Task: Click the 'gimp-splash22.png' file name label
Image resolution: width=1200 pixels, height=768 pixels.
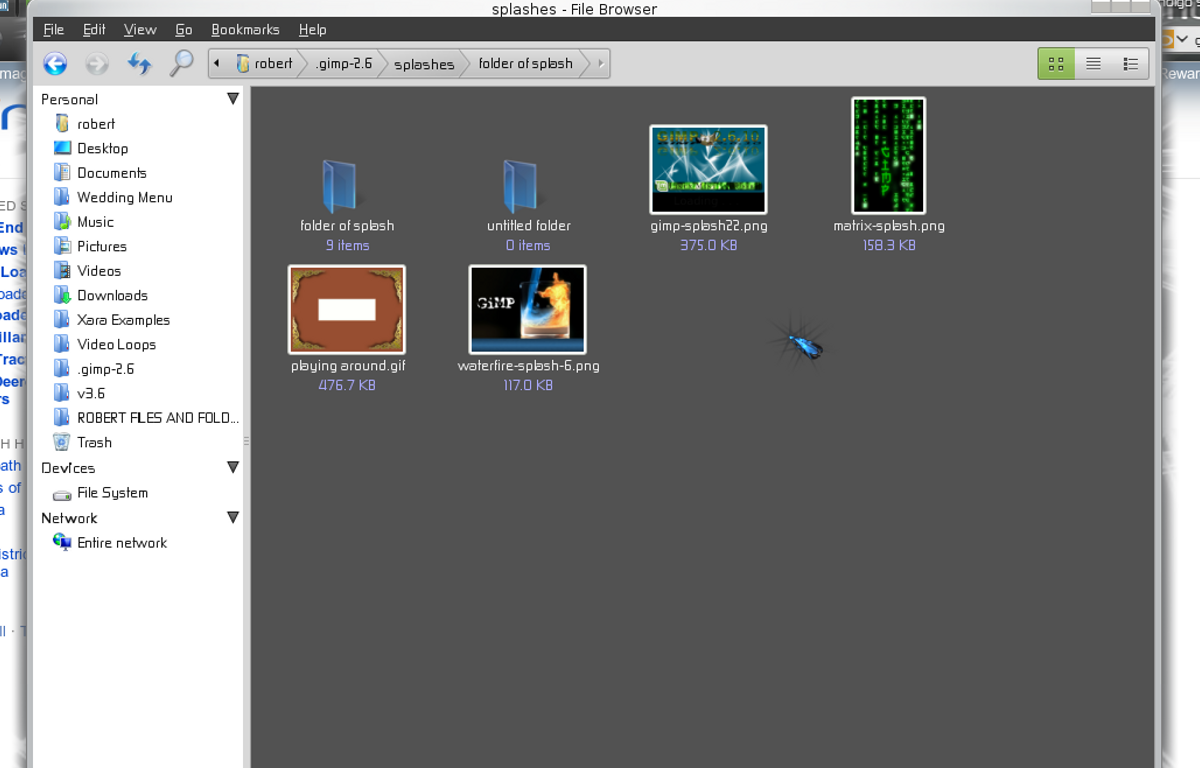Action: point(709,226)
